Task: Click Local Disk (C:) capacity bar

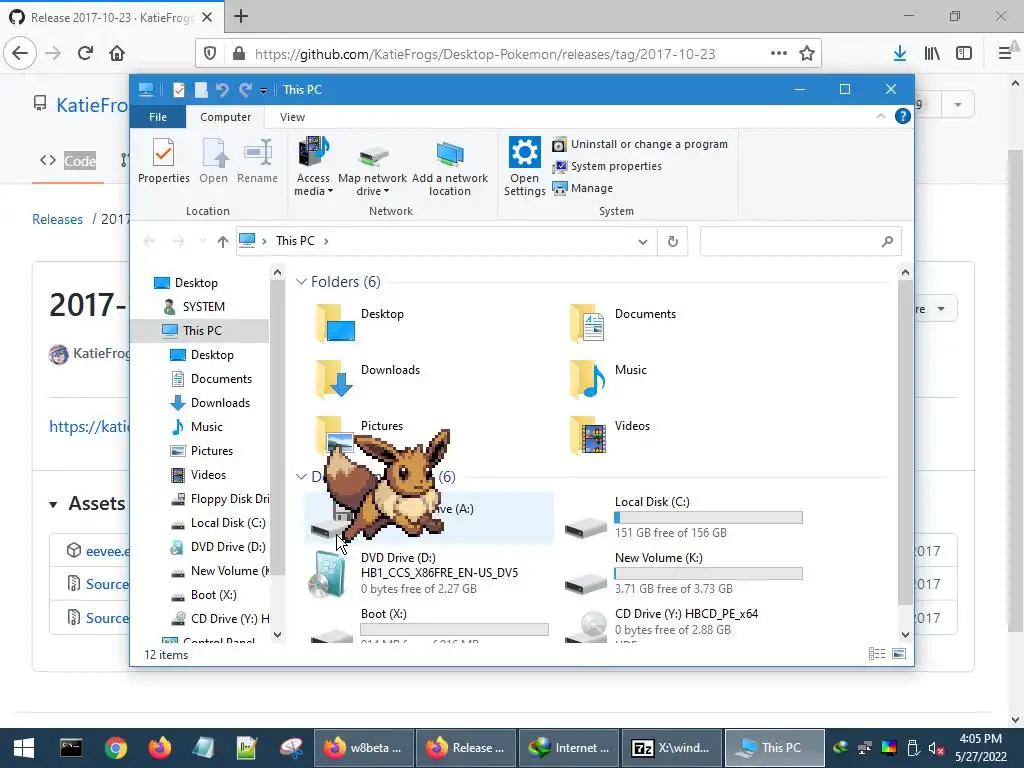Action: coord(709,518)
